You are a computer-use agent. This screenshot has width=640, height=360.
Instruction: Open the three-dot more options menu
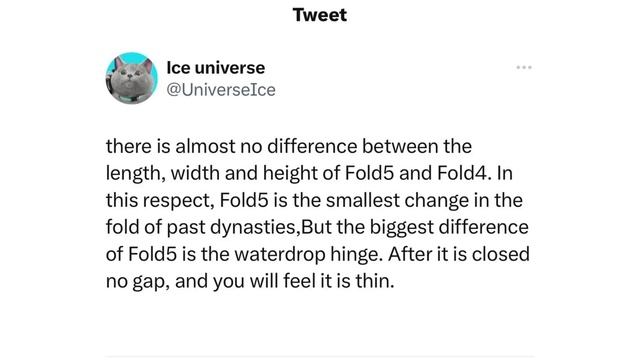pos(524,67)
